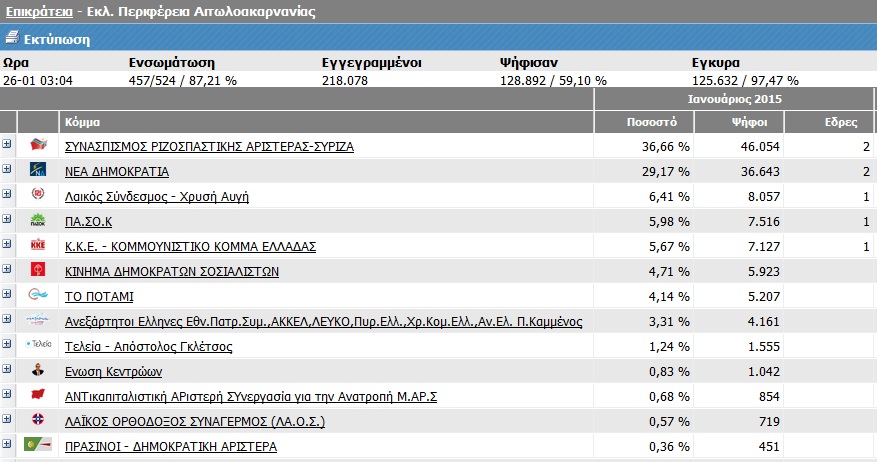
Task: Click the Χρυσή Αυγή party logo
Action: 38,194
